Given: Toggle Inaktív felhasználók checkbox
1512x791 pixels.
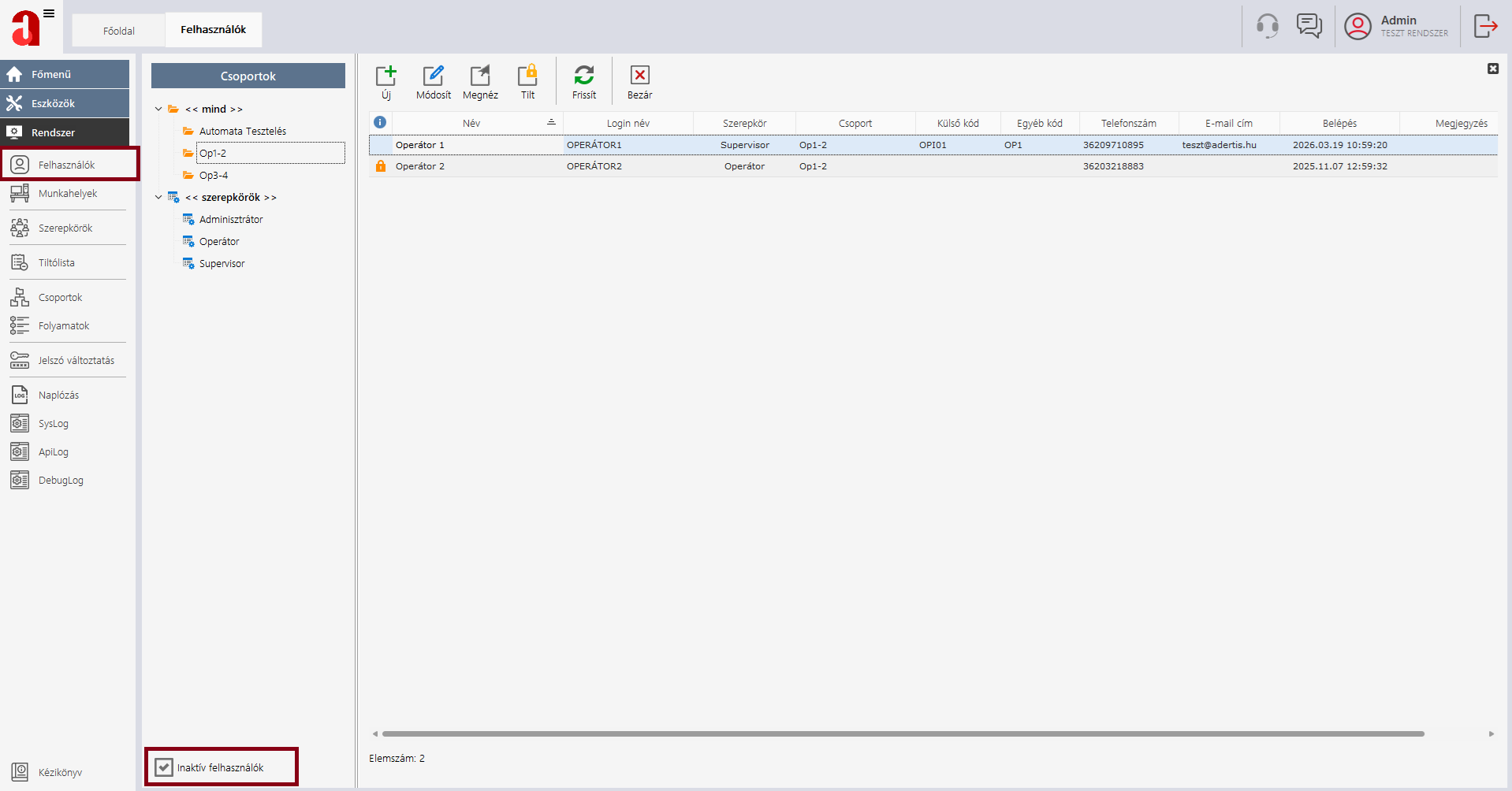Looking at the screenshot, I should [x=164, y=767].
